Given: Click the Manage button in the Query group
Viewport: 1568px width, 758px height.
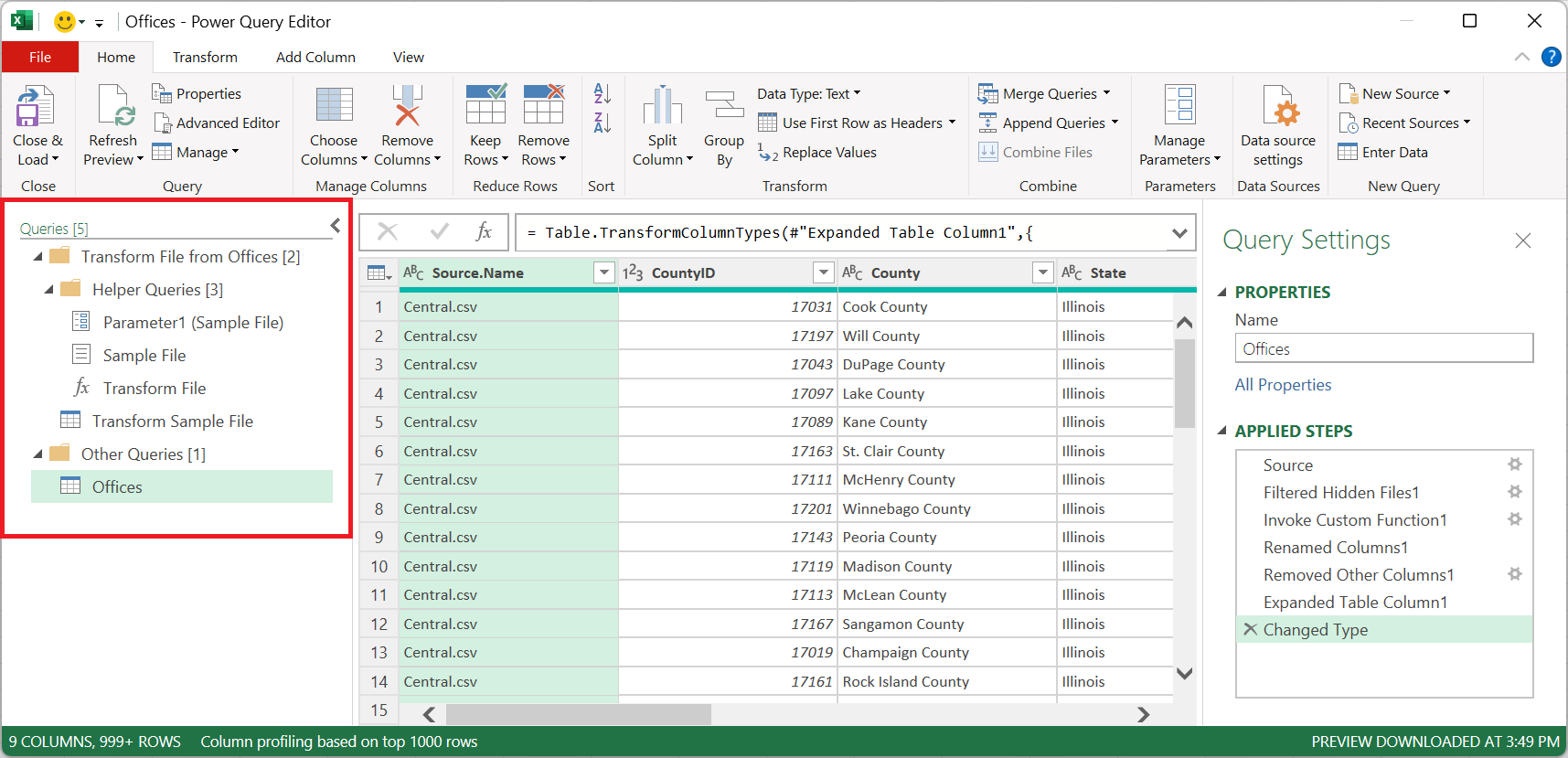Looking at the screenshot, I should [x=196, y=152].
